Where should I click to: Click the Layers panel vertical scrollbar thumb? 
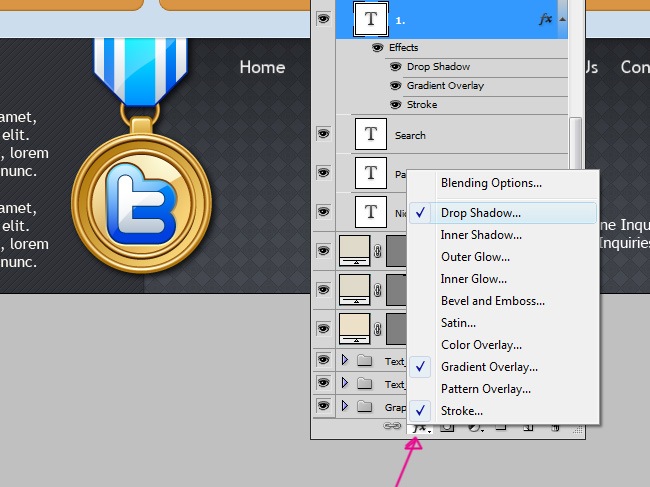coord(575,143)
